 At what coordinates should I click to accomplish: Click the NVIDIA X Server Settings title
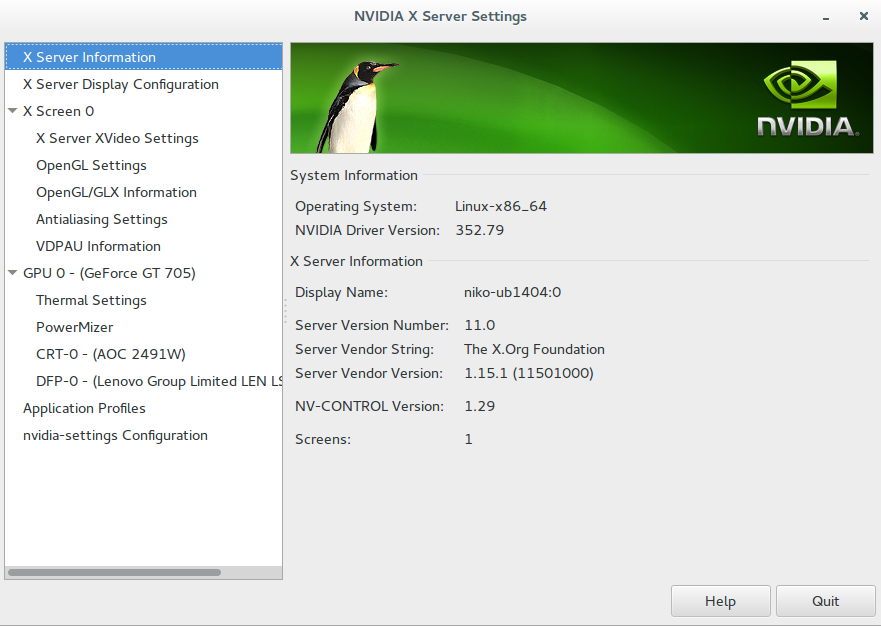tap(440, 16)
